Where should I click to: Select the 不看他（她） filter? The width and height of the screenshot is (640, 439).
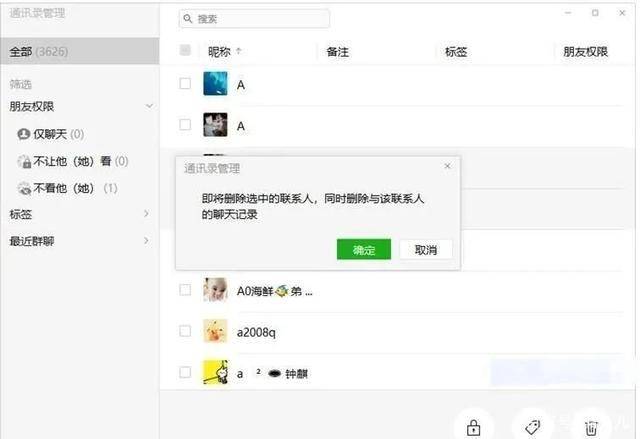(67, 188)
